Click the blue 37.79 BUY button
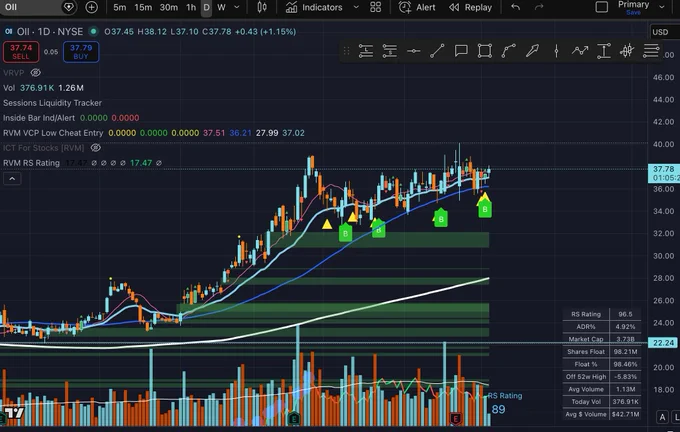Viewport: 680px width, 432px height. (81, 52)
